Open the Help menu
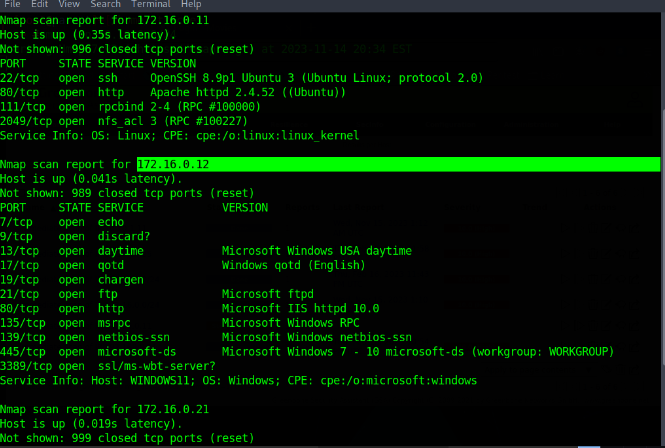Screen dimensions: 665x448 pos(190,4)
